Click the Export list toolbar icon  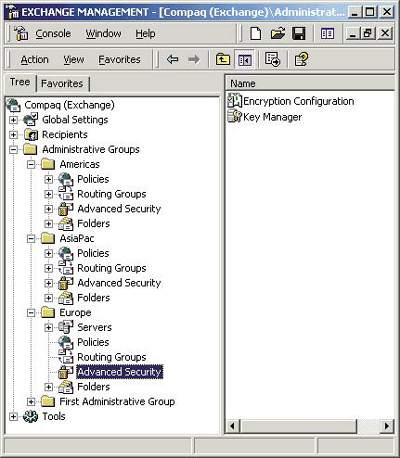pos(272,60)
